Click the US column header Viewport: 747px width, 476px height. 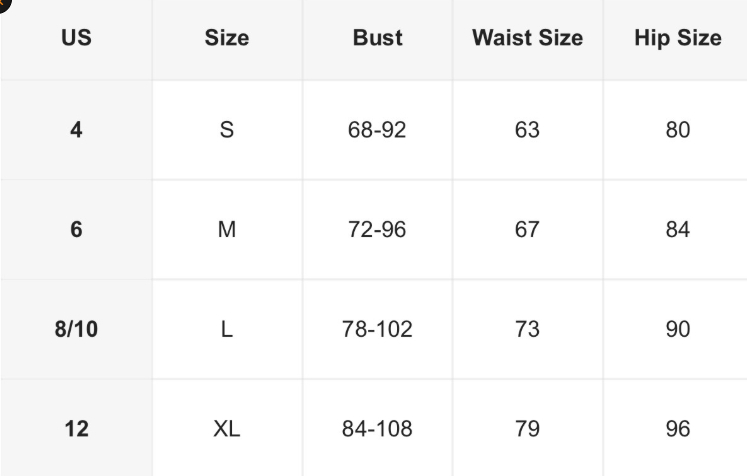[x=76, y=39]
